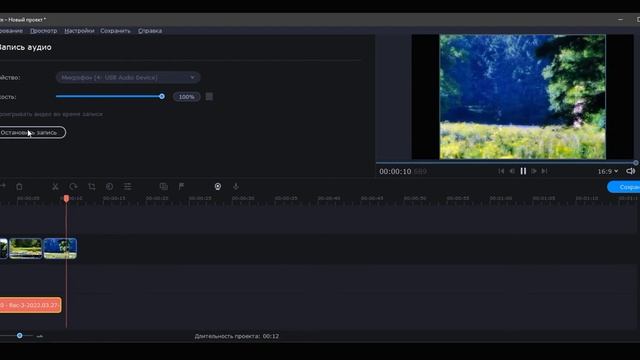
Task: Click the orange playhead marker on the ruler
Action: (66, 198)
